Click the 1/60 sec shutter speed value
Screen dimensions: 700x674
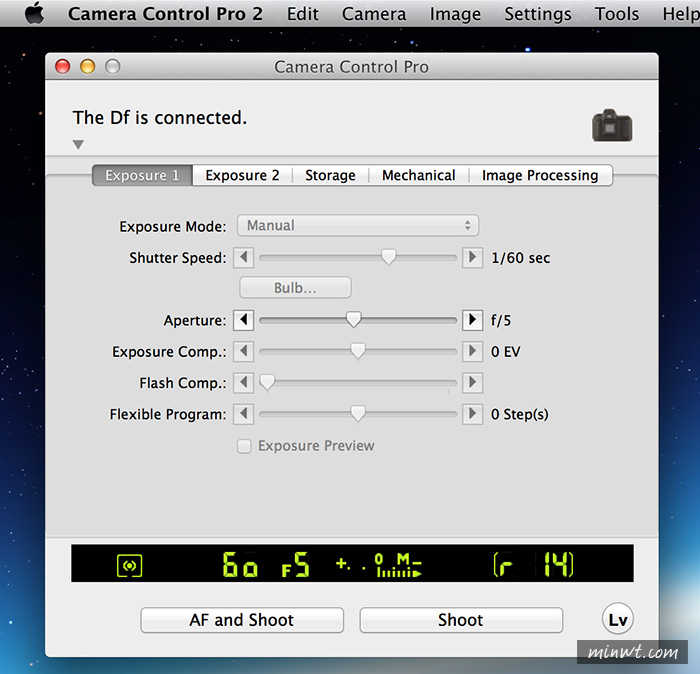(x=521, y=258)
